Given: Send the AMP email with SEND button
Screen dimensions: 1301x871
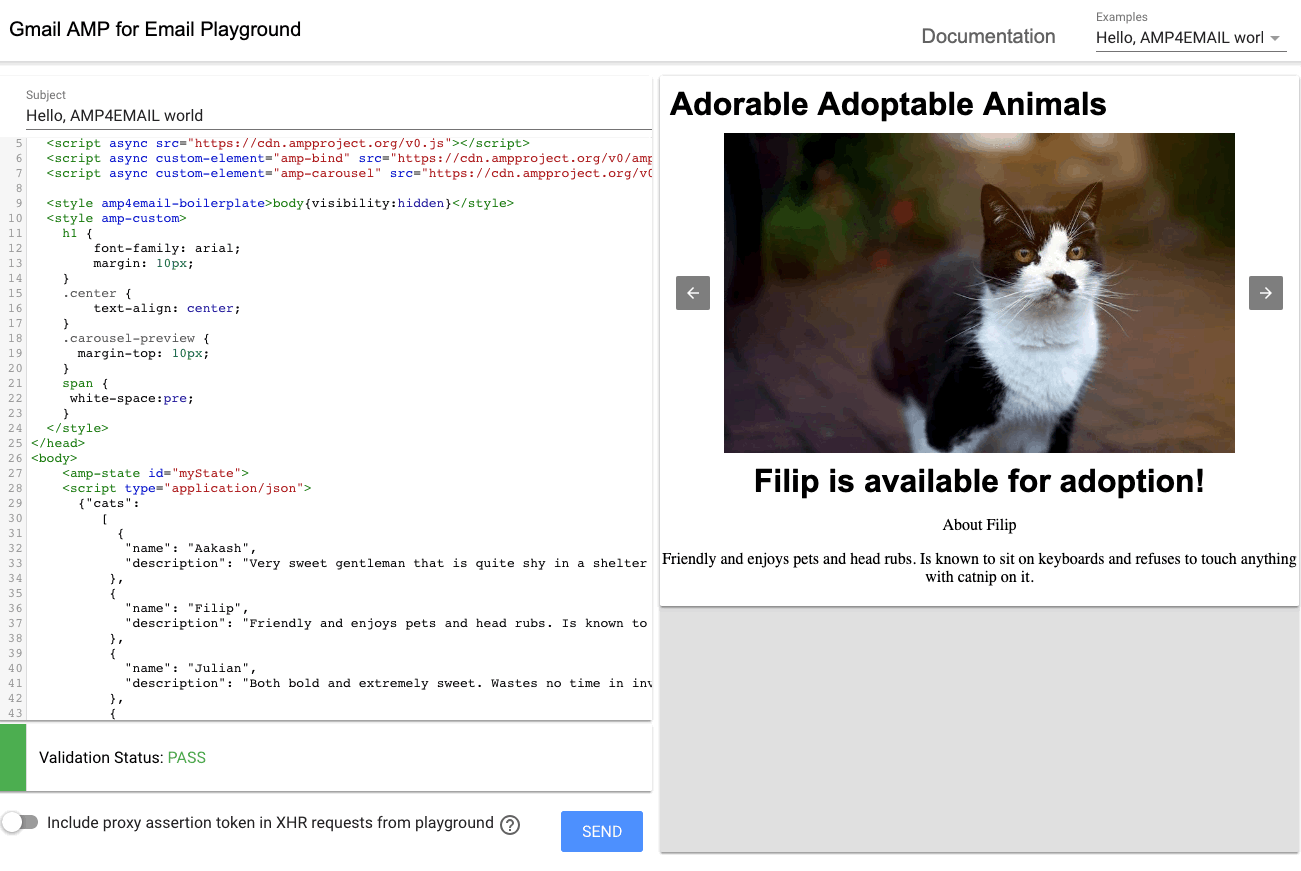Looking at the screenshot, I should pyautogui.click(x=602, y=832).
